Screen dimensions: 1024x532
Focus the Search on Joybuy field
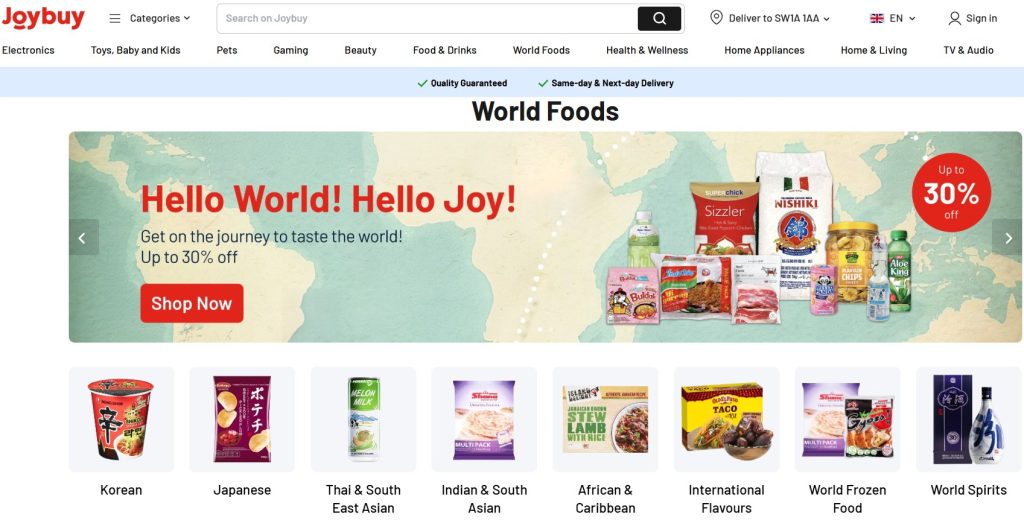(428, 18)
